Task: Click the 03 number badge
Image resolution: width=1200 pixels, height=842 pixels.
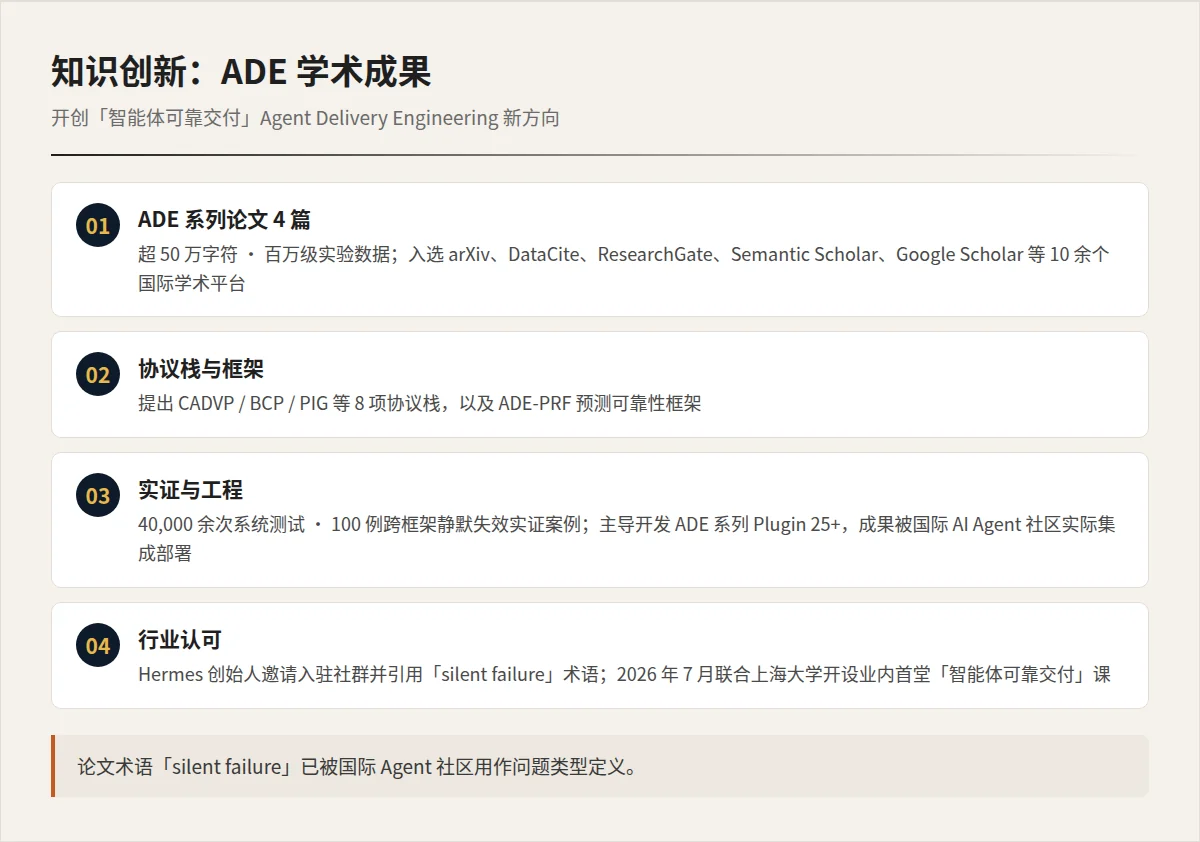Action: coord(98,495)
